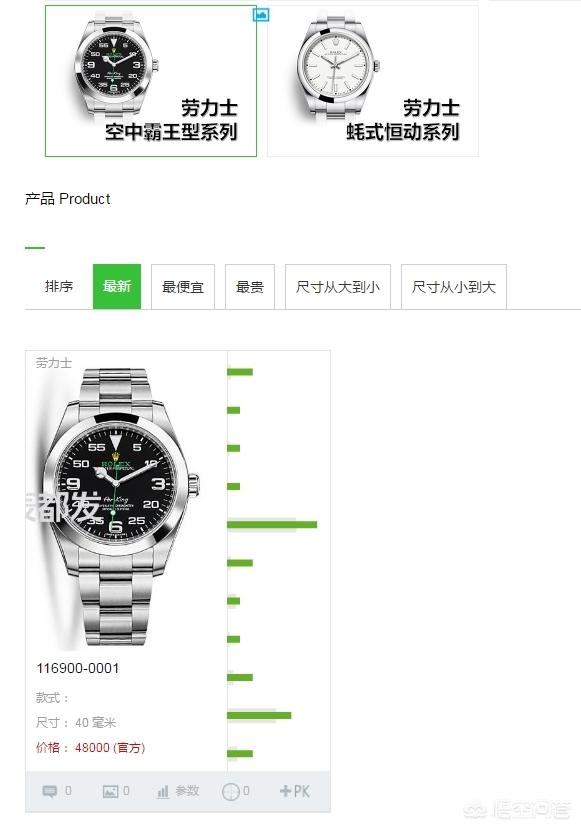
Task: Click the blue image badge on the Air-King card
Action: point(261,15)
